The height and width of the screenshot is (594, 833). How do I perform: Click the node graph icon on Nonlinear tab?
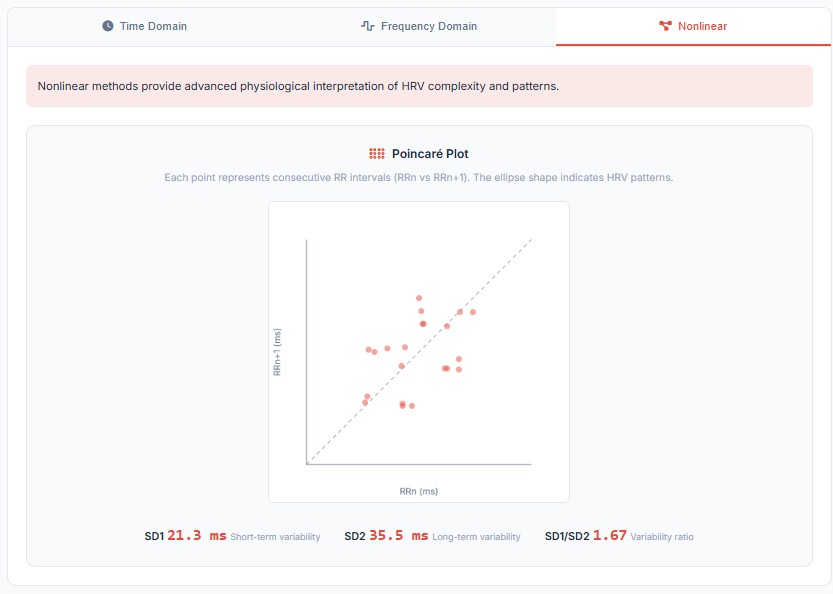[666, 26]
